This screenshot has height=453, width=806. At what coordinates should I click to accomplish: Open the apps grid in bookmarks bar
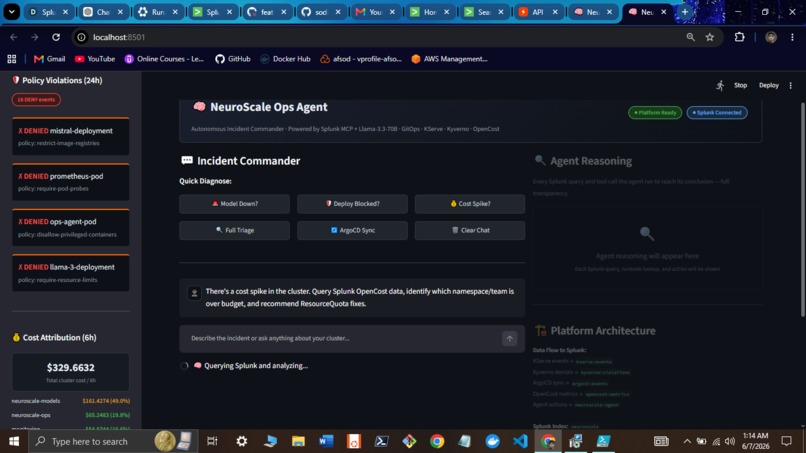(x=12, y=59)
